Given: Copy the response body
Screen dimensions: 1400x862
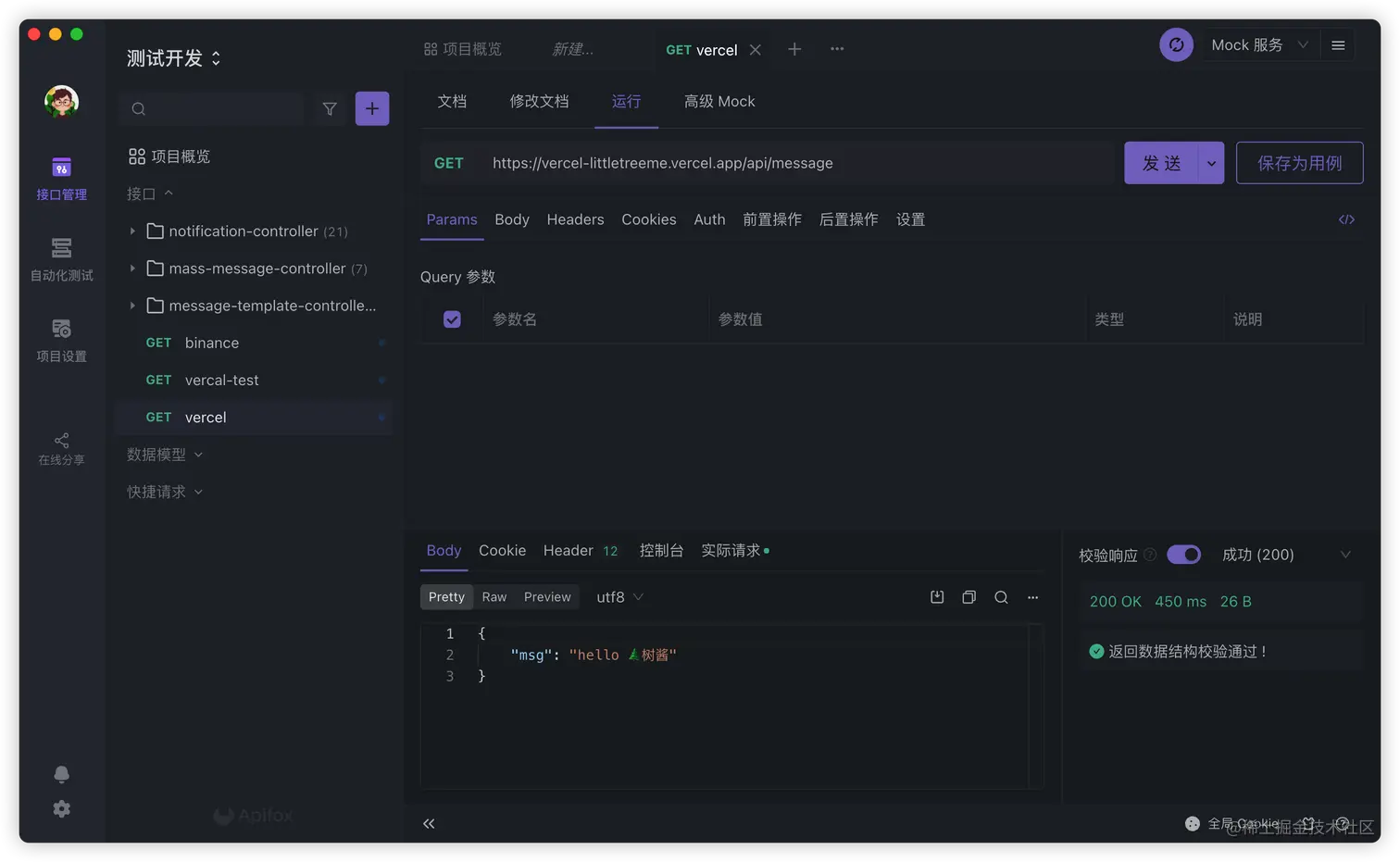Looking at the screenshot, I should (969, 597).
